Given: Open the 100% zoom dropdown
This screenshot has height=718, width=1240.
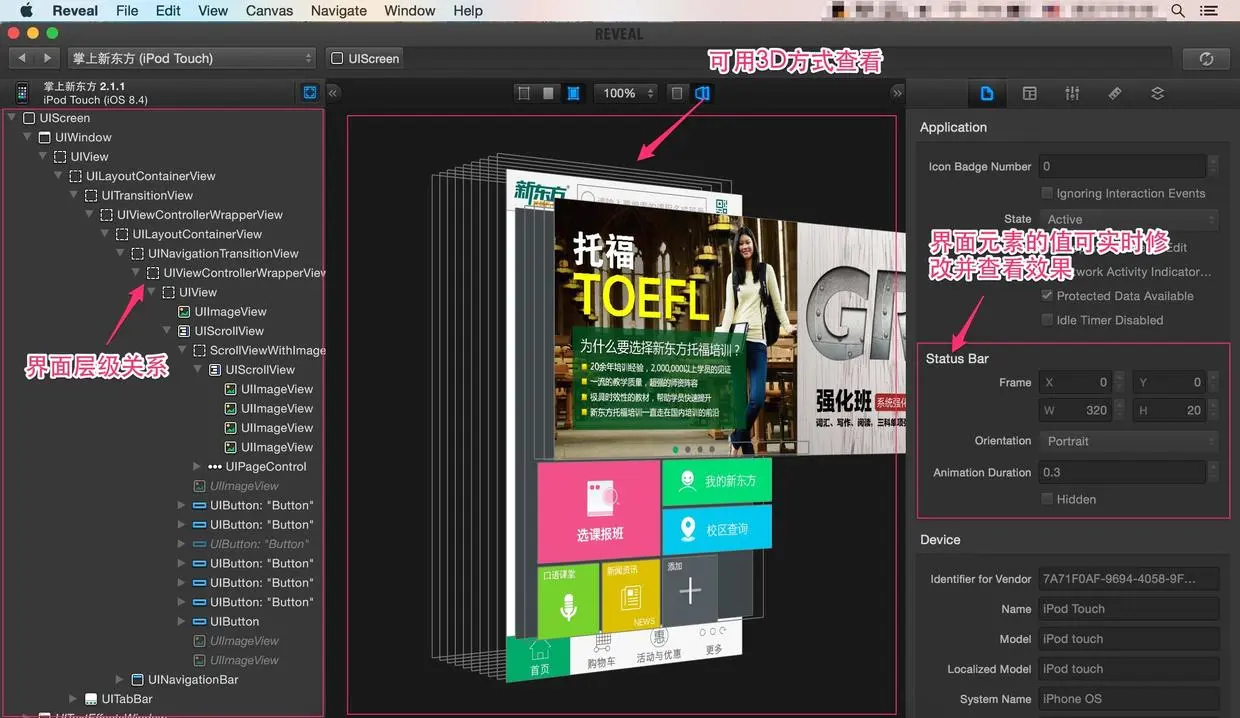Looking at the screenshot, I should (626, 93).
